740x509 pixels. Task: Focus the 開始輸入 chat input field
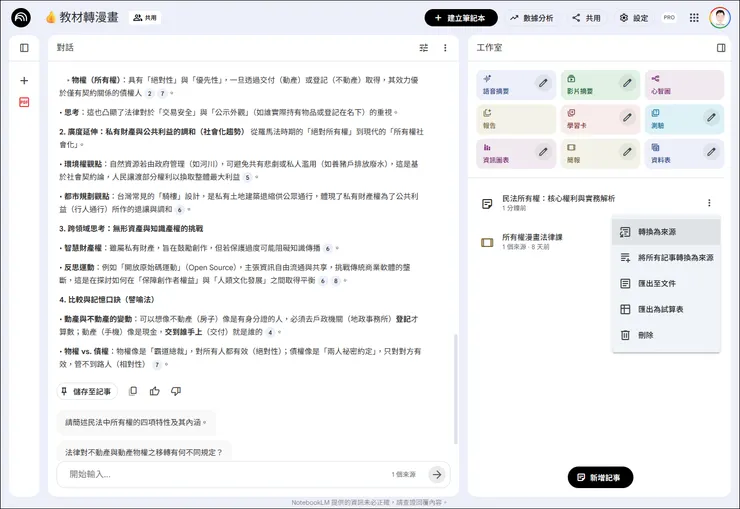pyautogui.click(x=227, y=474)
